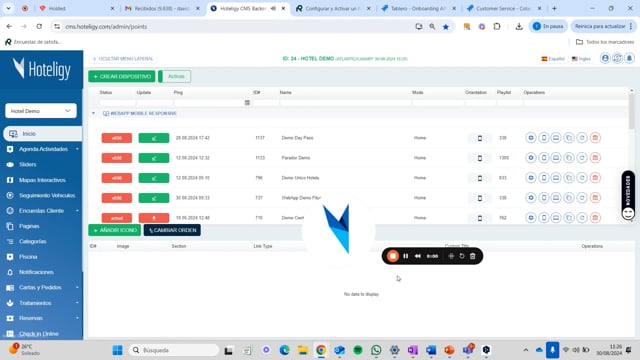This screenshot has width=640, height=360.
Task: Open Notificaciones in the sidebar
Action: pyautogui.click(x=36, y=272)
